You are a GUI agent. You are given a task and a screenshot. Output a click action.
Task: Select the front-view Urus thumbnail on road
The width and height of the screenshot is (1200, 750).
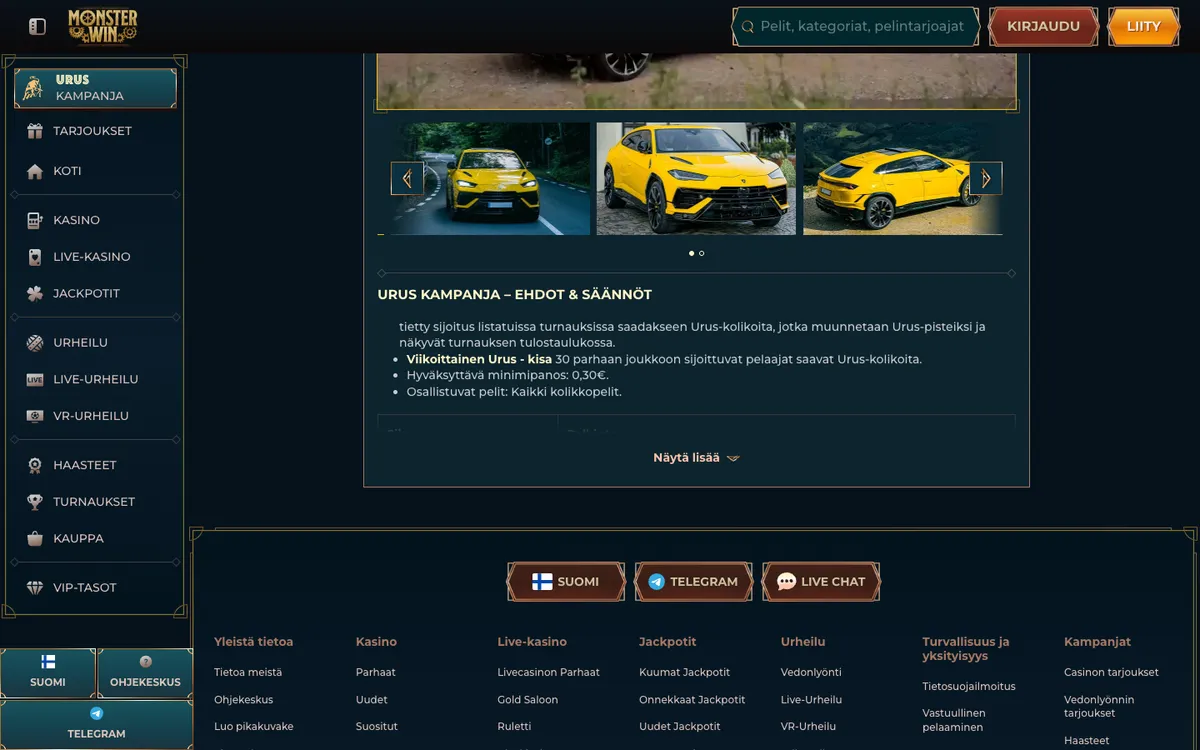(491, 179)
